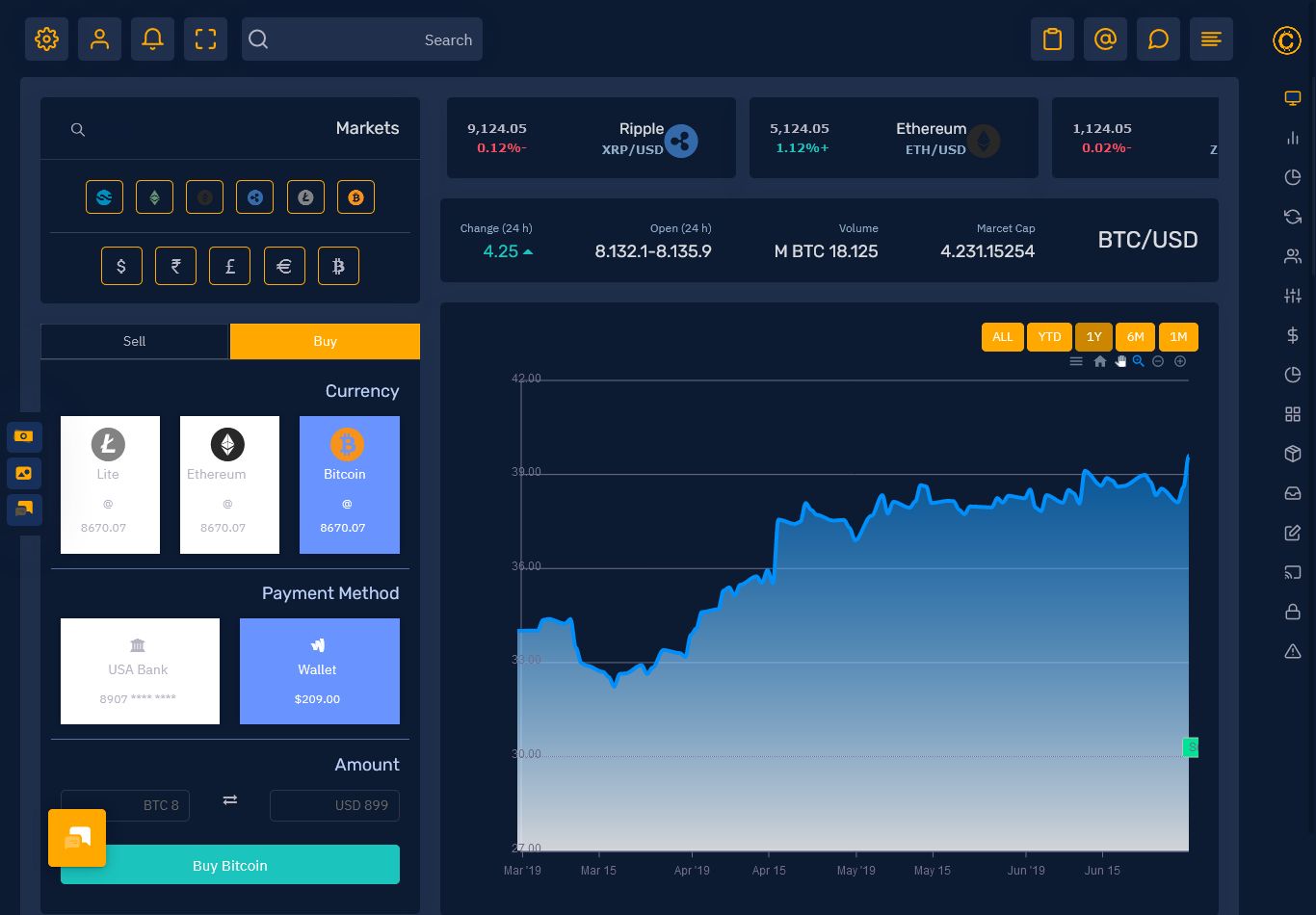Select USA Bank payment method

140,671
